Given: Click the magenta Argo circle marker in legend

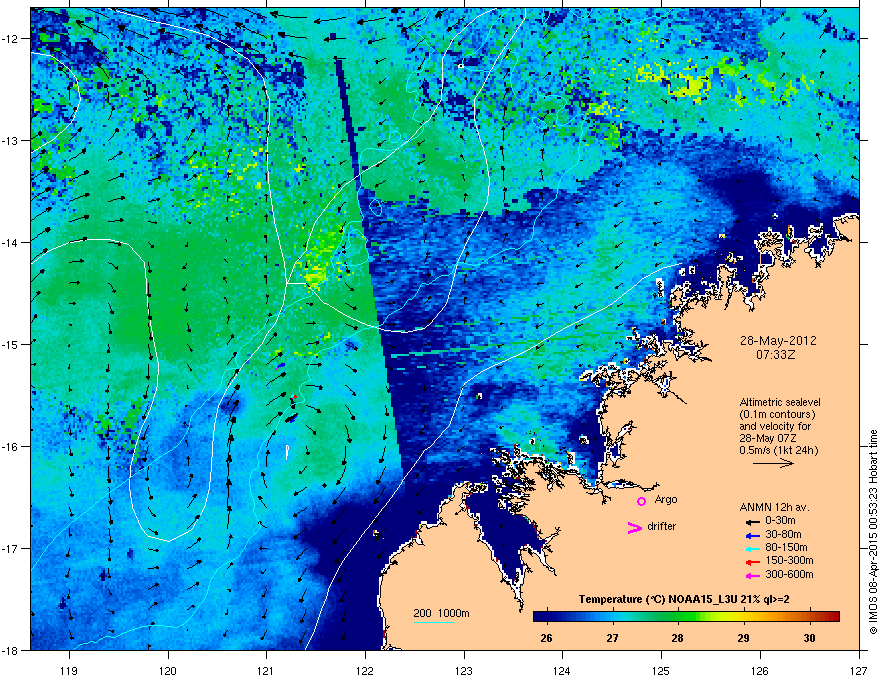Looking at the screenshot, I should click(x=641, y=501).
